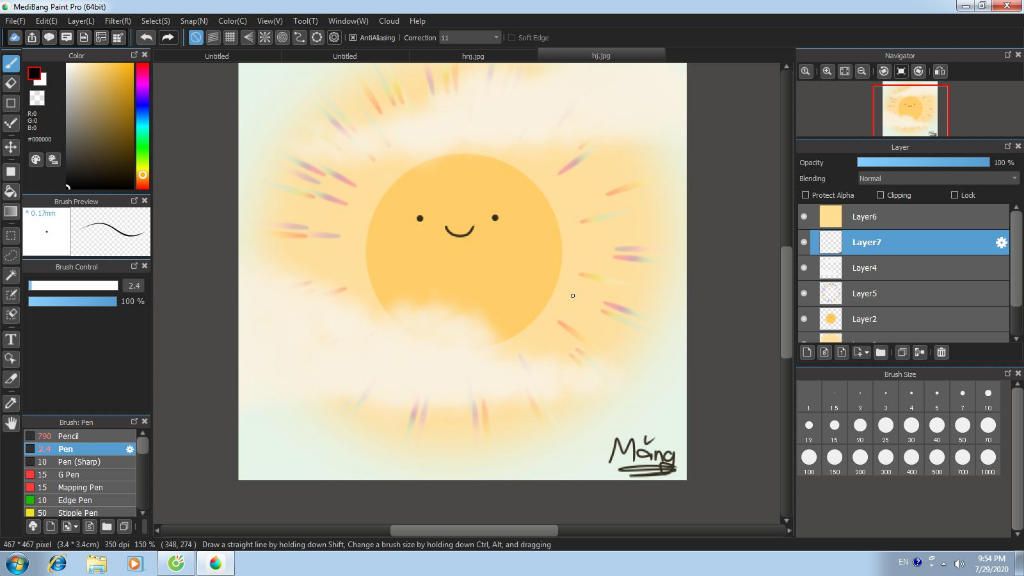This screenshot has width=1024, height=576.
Task: Click the horizontal canvas scrollbar
Action: point(473,530)
